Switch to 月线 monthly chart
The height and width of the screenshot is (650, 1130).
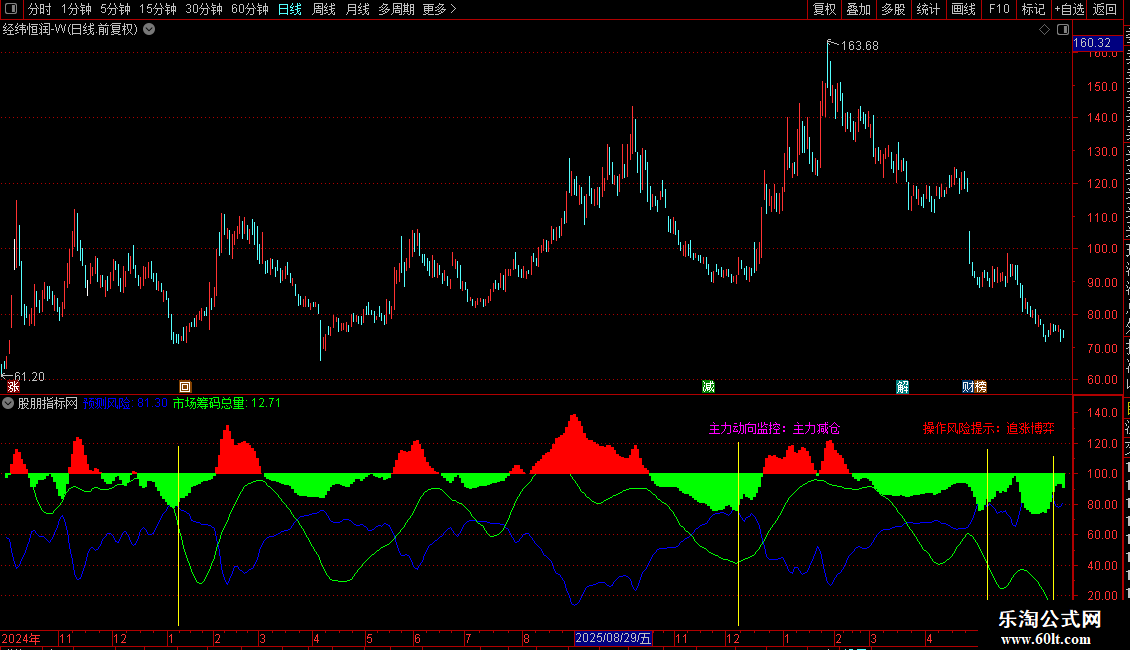[357, 9]
